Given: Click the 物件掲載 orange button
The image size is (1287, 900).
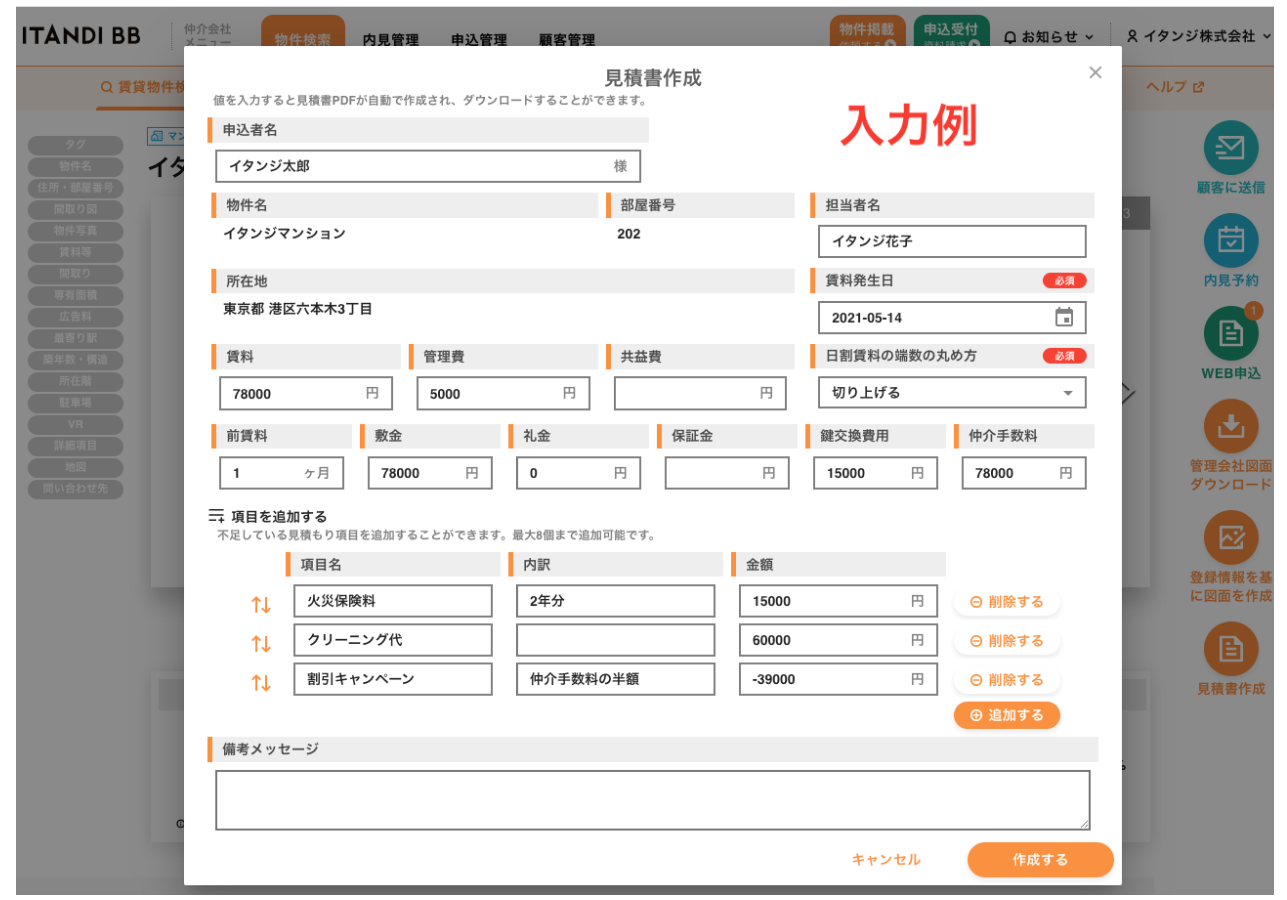Looking at the screenshot, I should pos(867,34).
